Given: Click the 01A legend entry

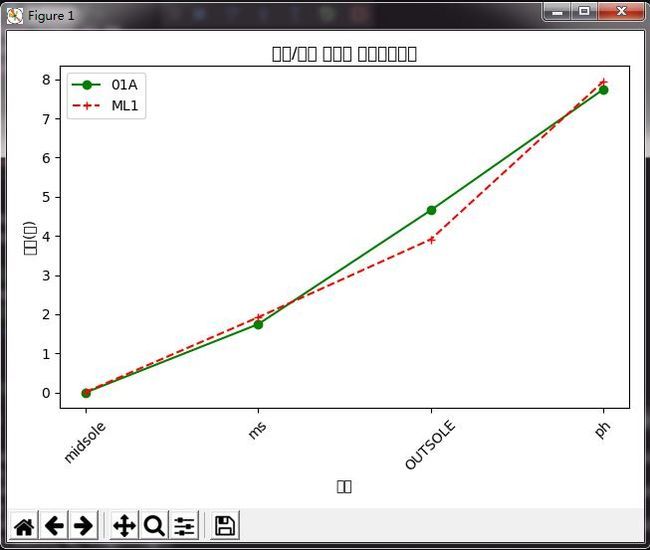Looking at the screenshot, I should [104, 85].
